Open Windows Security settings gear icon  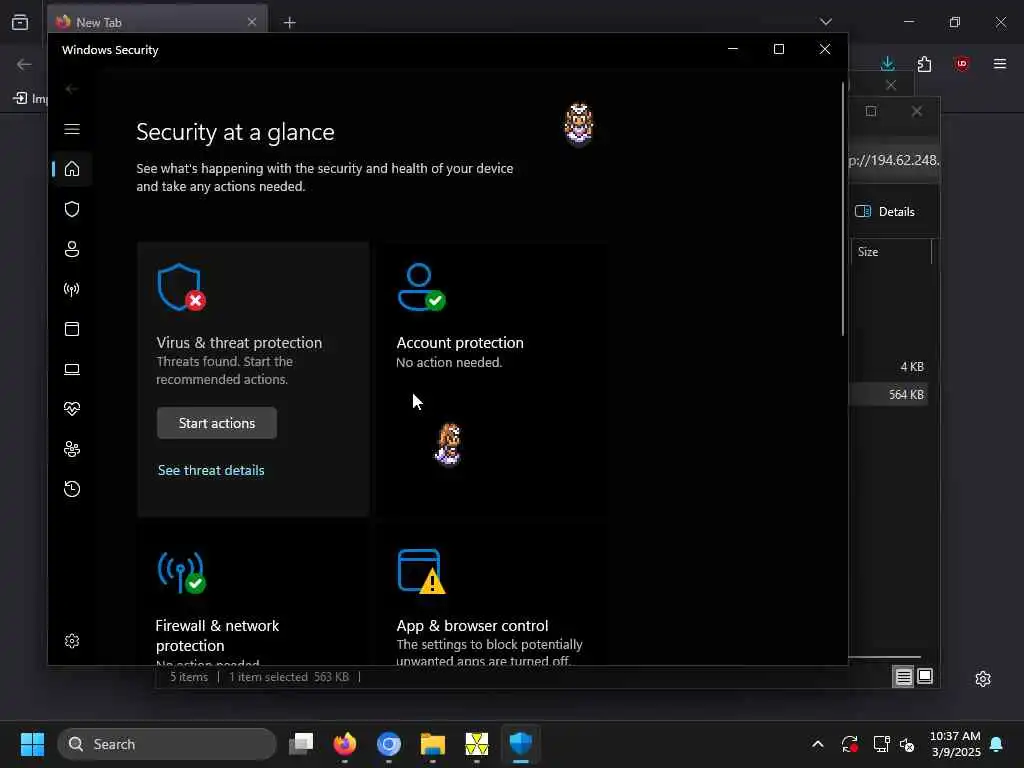pyautogui.click(x=72, y=641)
